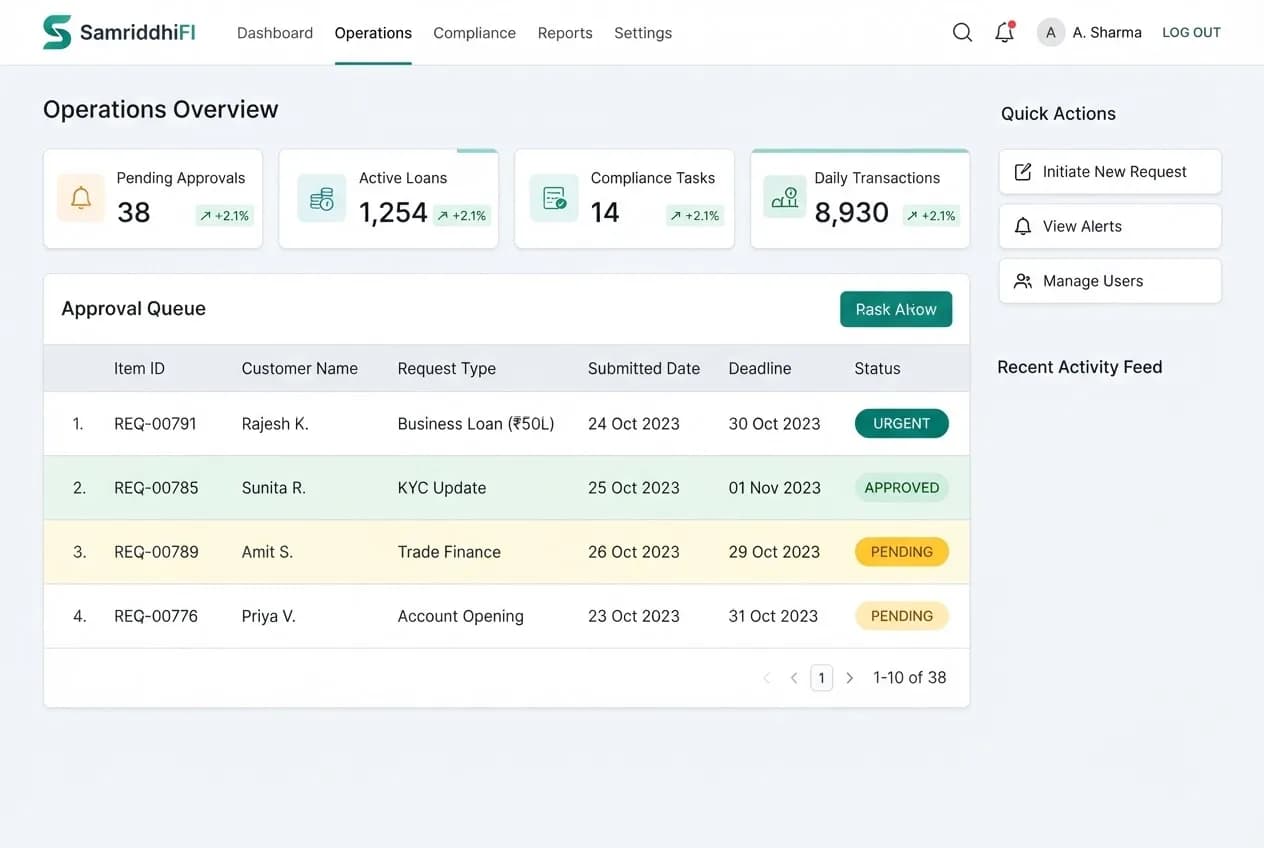Click Compliance Tasks +2.1% trend badge

click(x=695, y=215)
